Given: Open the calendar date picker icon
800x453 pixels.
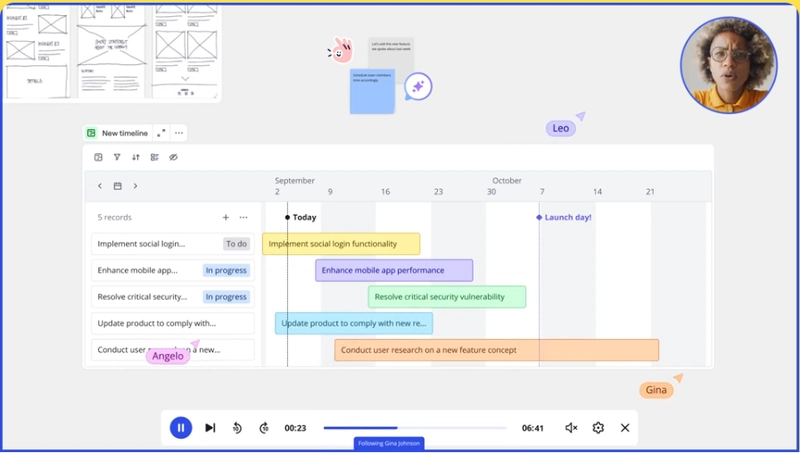Looking at the screenshot, I should pos(117,186).
